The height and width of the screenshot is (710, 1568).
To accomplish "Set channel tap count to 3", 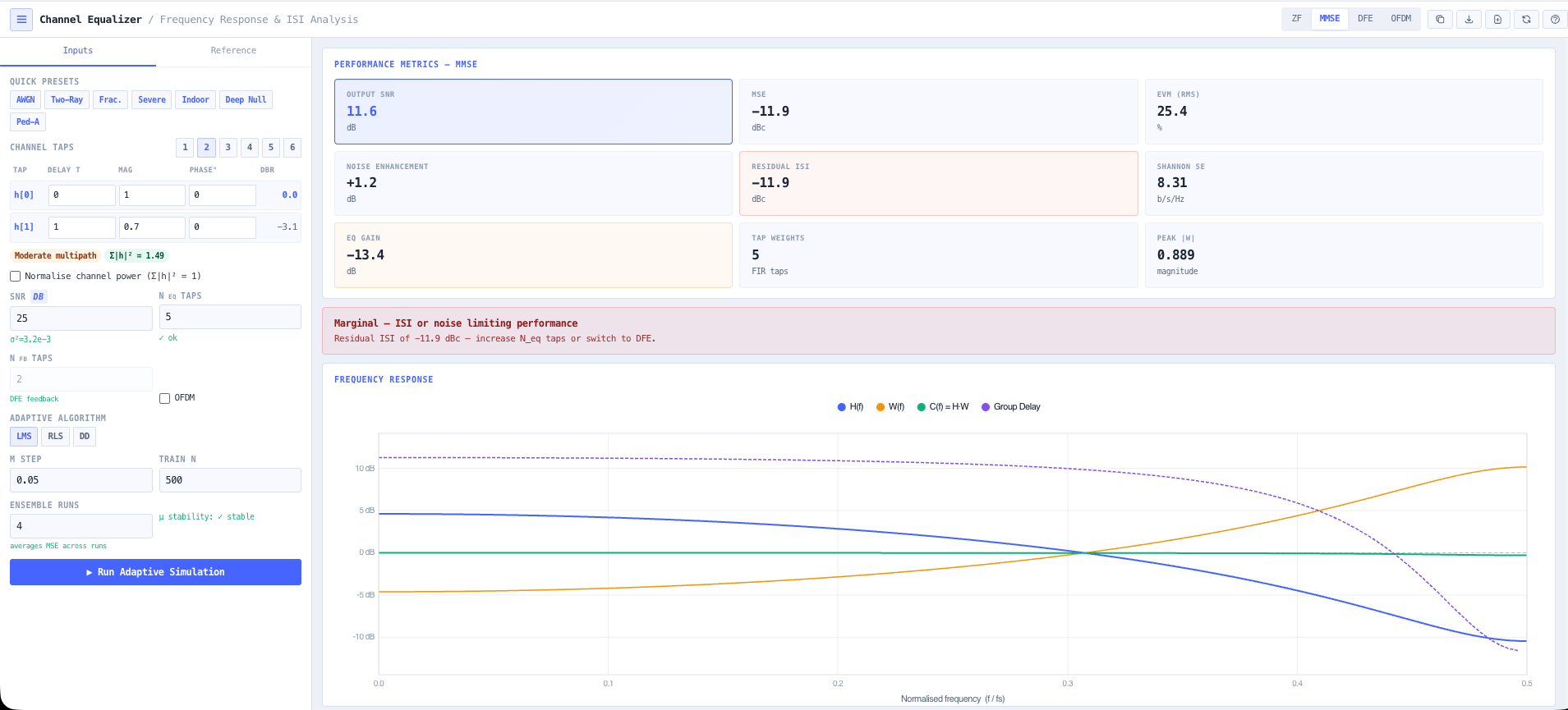I will pyautogui.click(x=228, y=148).
